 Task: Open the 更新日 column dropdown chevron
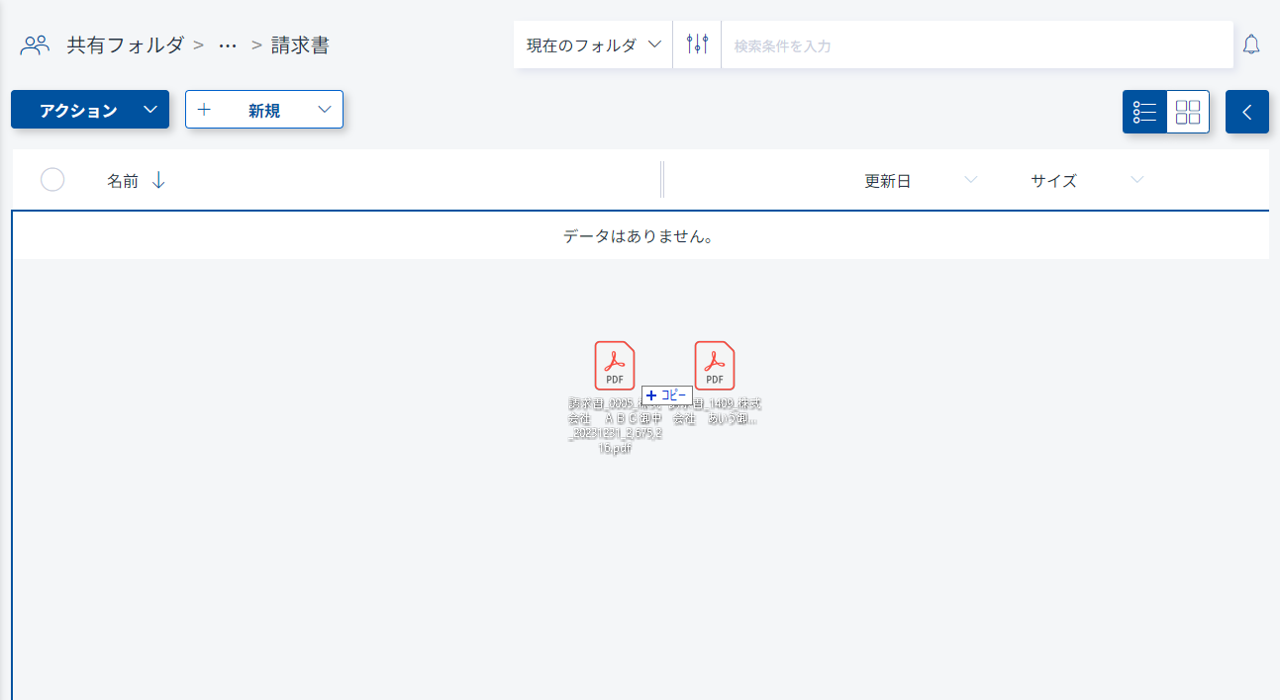[x=969, y=180]
